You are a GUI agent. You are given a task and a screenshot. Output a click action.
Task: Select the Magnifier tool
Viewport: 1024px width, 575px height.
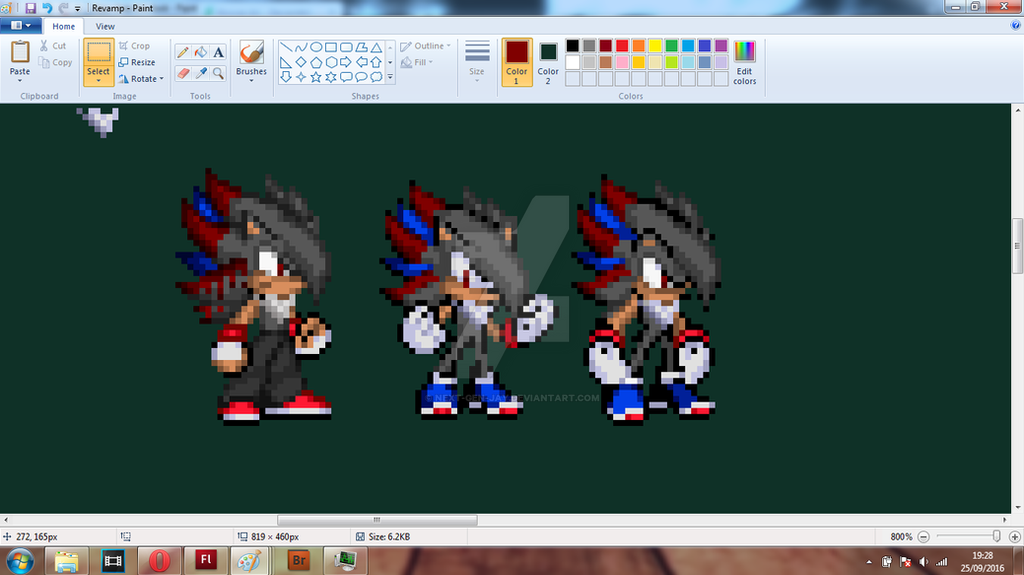(218, 73)
